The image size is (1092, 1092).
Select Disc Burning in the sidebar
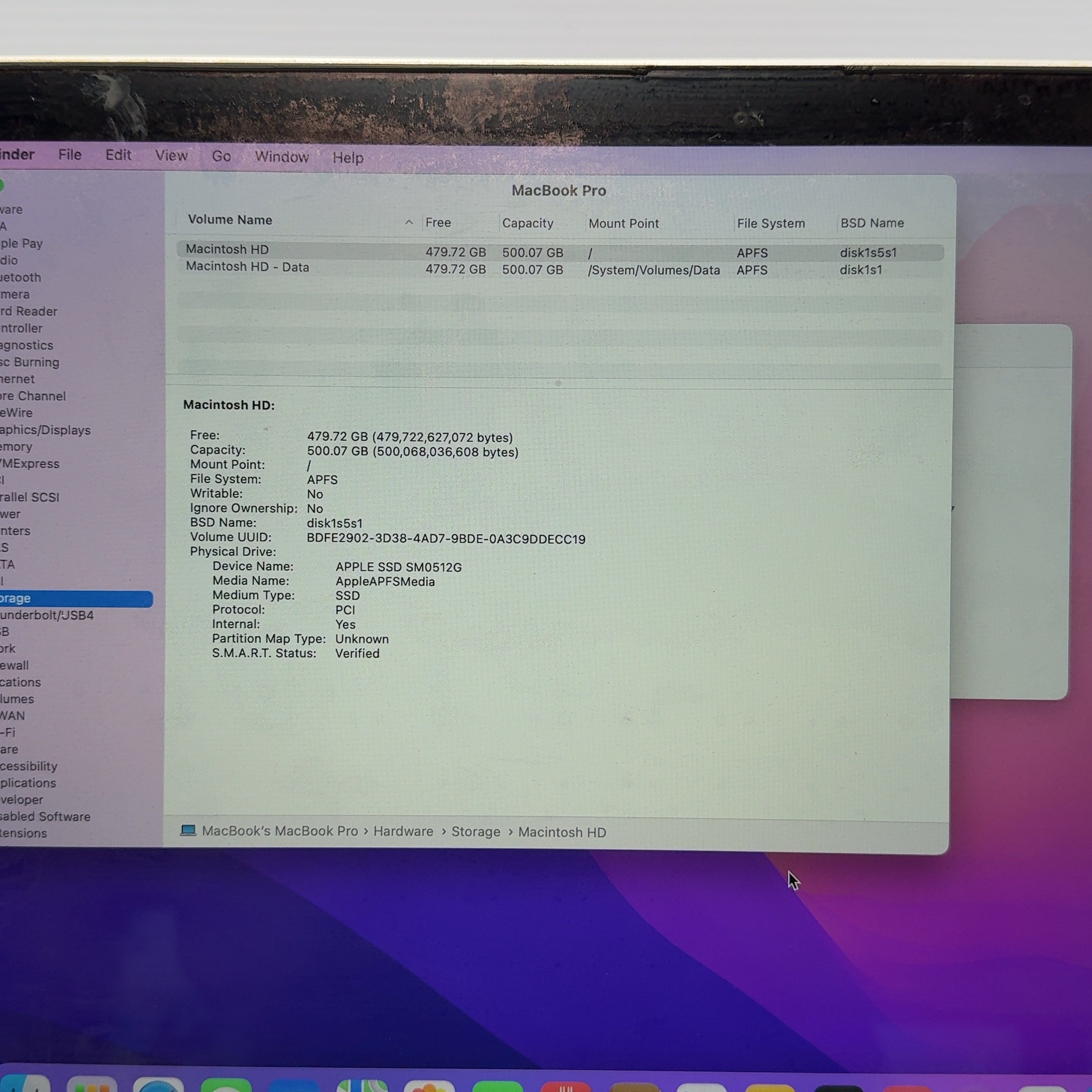29,362
